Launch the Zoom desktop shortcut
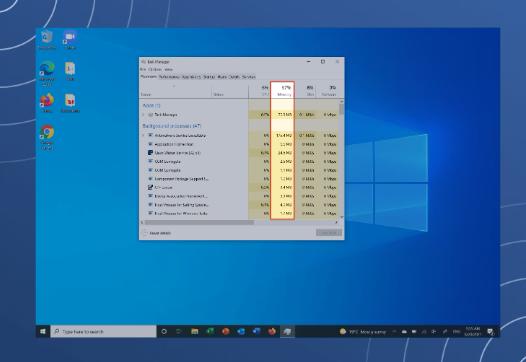 click(x=70, y=40)
